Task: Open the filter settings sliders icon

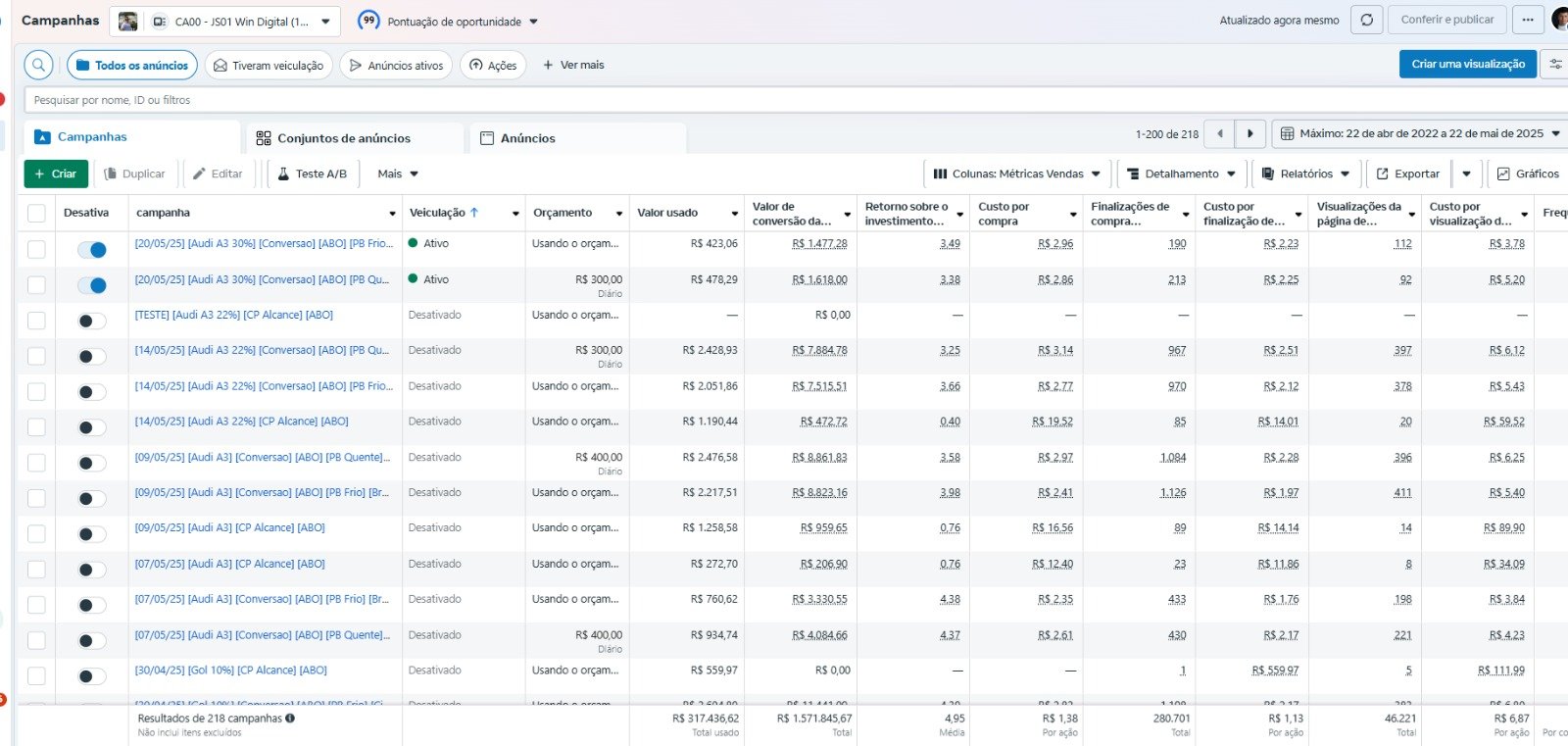Action: pyautogui.click(x=1555, y=65)
